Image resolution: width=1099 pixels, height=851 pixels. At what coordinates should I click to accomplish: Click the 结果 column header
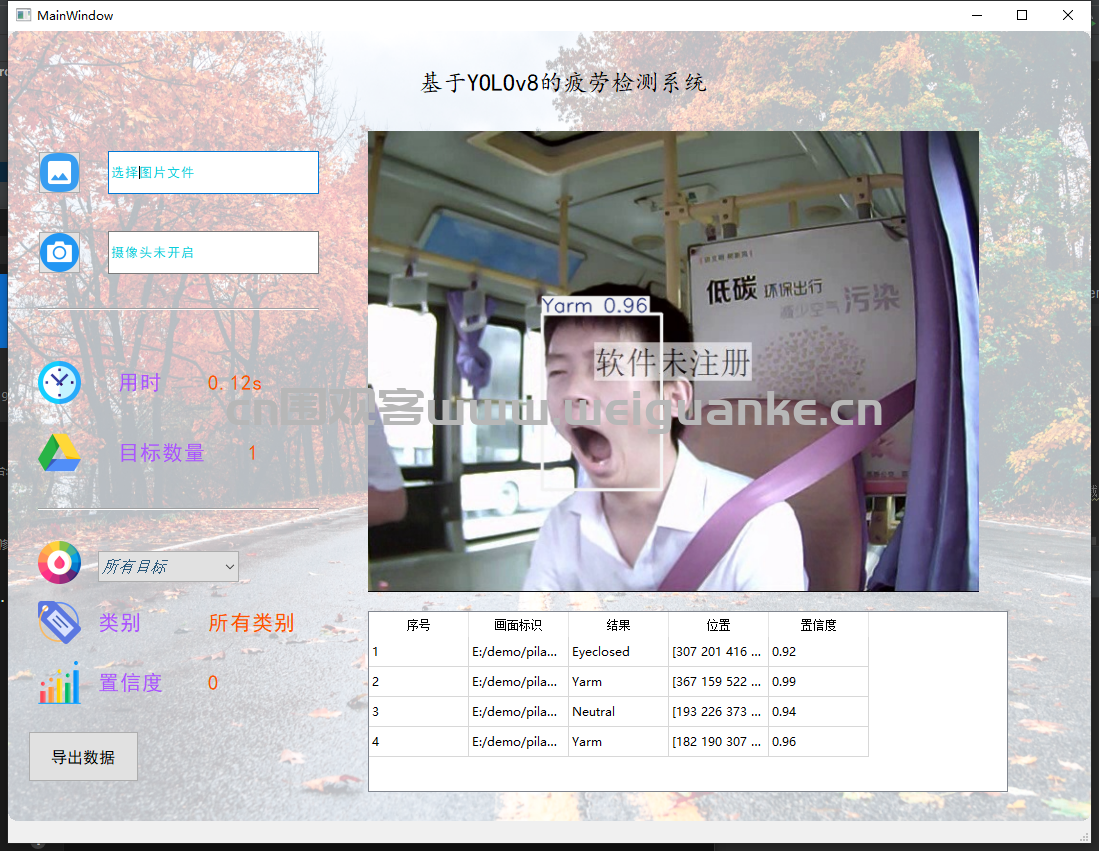[618, 625]
